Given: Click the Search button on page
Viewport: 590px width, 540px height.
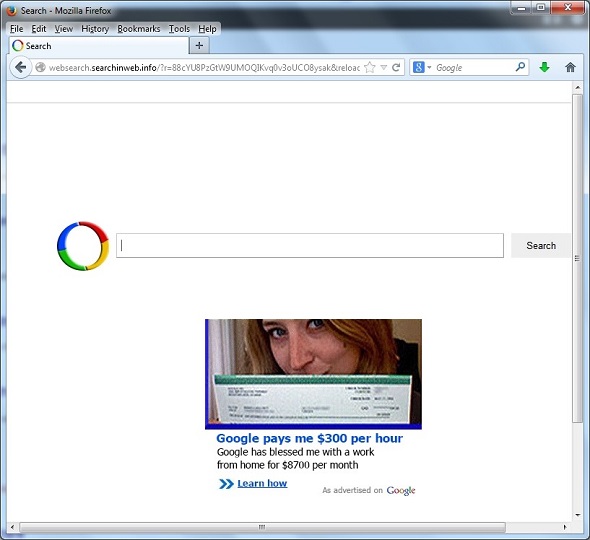Looking at the screenshot, I should tap(541, 246).
